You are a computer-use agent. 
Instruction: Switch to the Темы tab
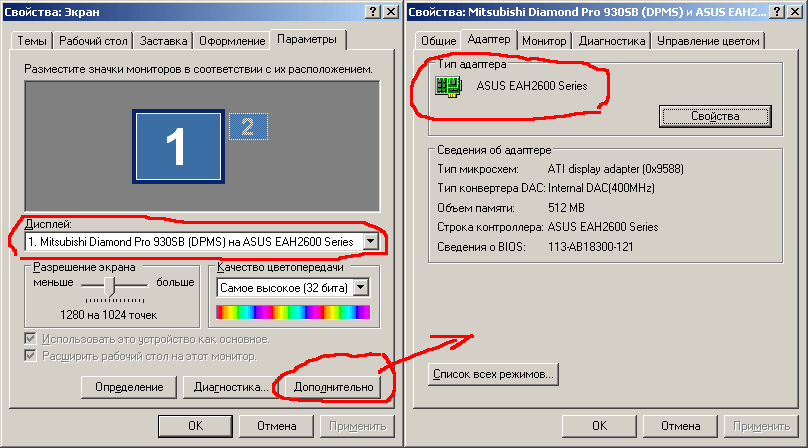point(32,41)
